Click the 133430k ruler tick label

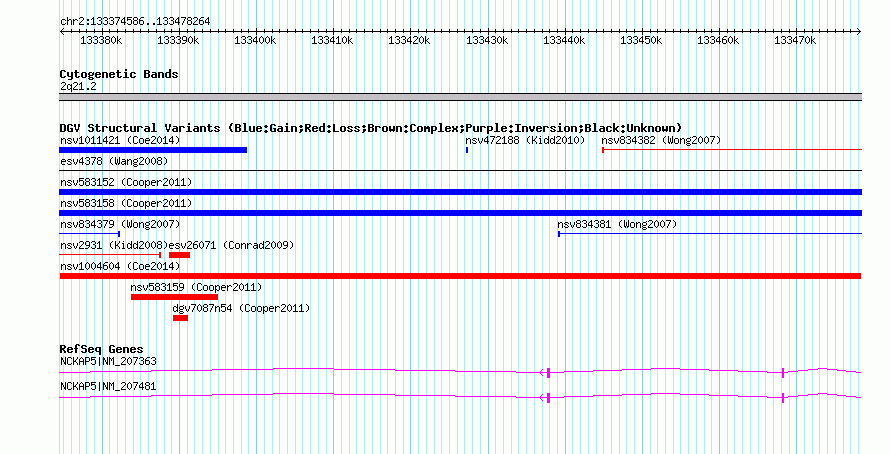pos(487,40)
